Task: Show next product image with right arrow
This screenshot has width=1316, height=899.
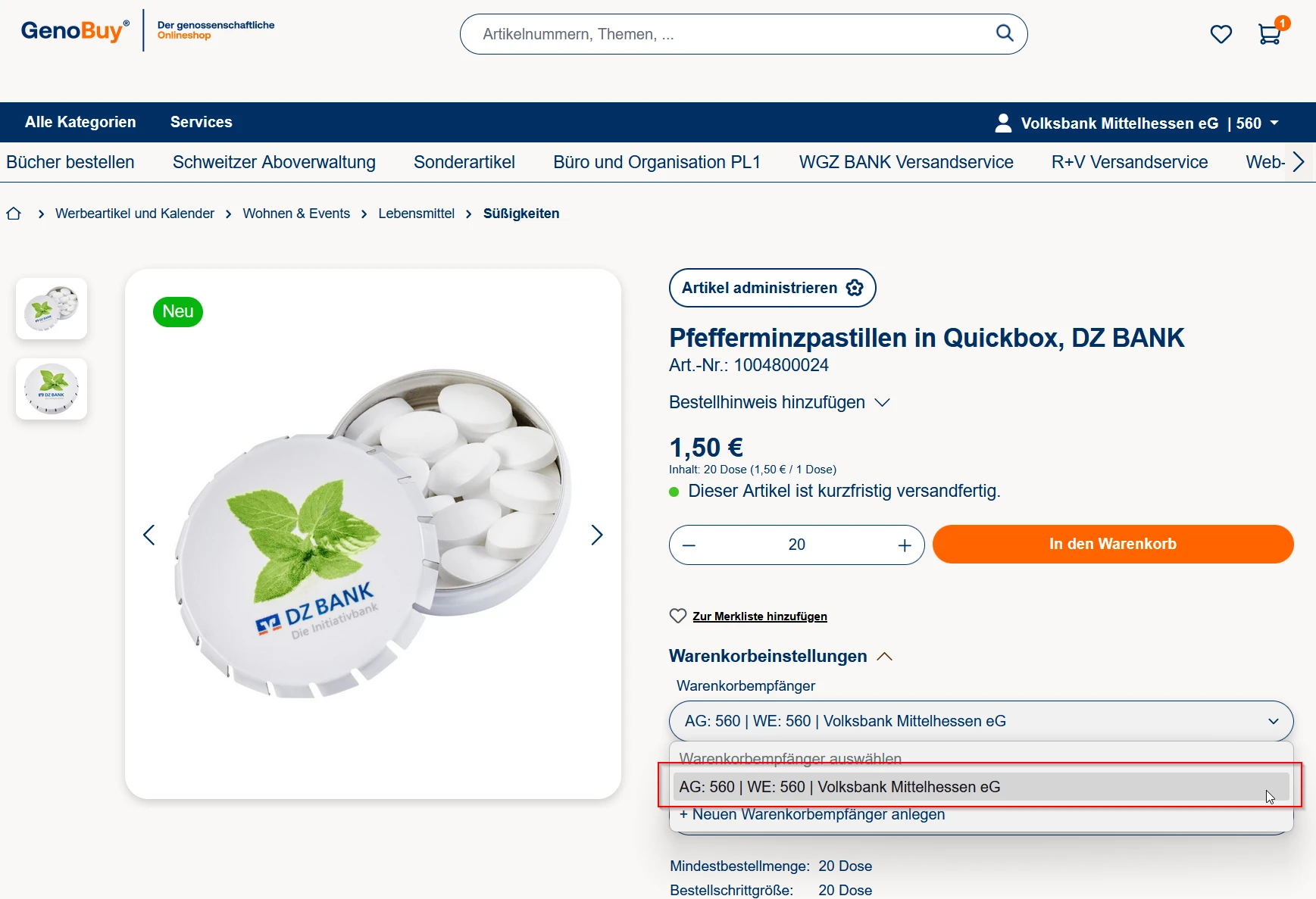Action: click(x=596, y=535)
